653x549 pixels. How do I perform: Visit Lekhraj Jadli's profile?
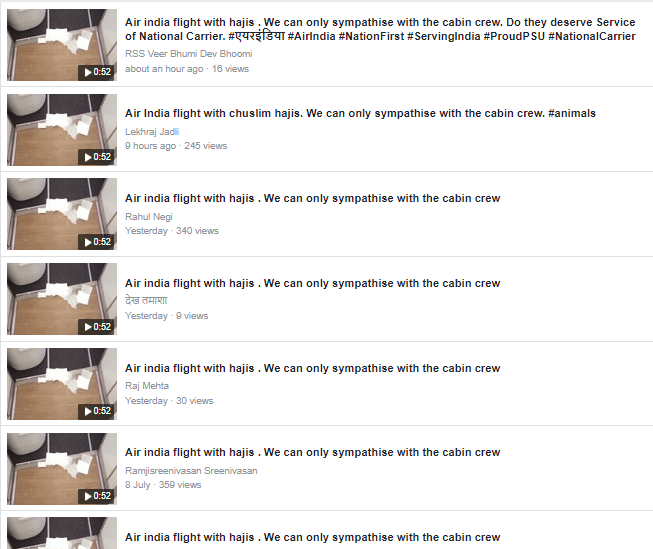click(x=152, y=132)
